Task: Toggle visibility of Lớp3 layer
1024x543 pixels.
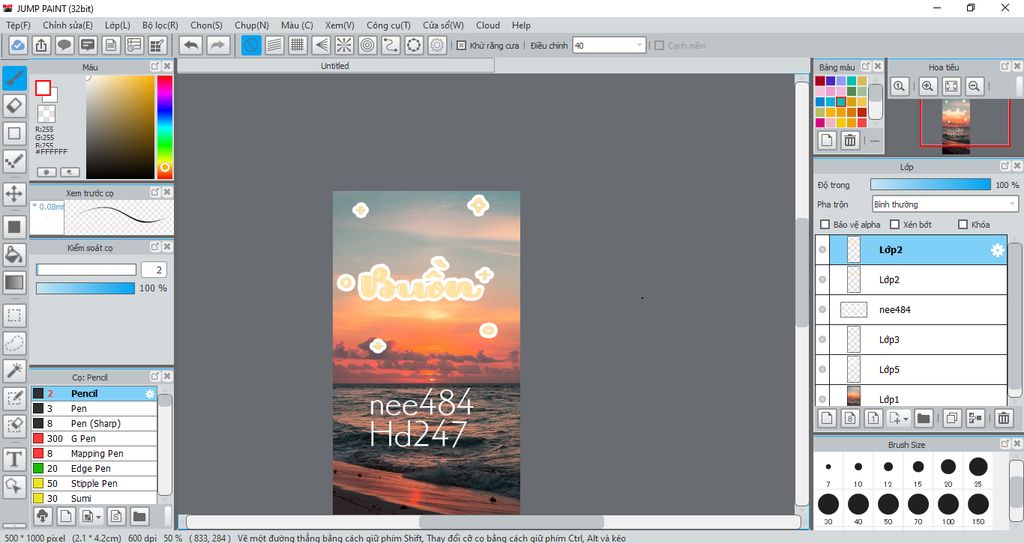Action: [822, 340]
